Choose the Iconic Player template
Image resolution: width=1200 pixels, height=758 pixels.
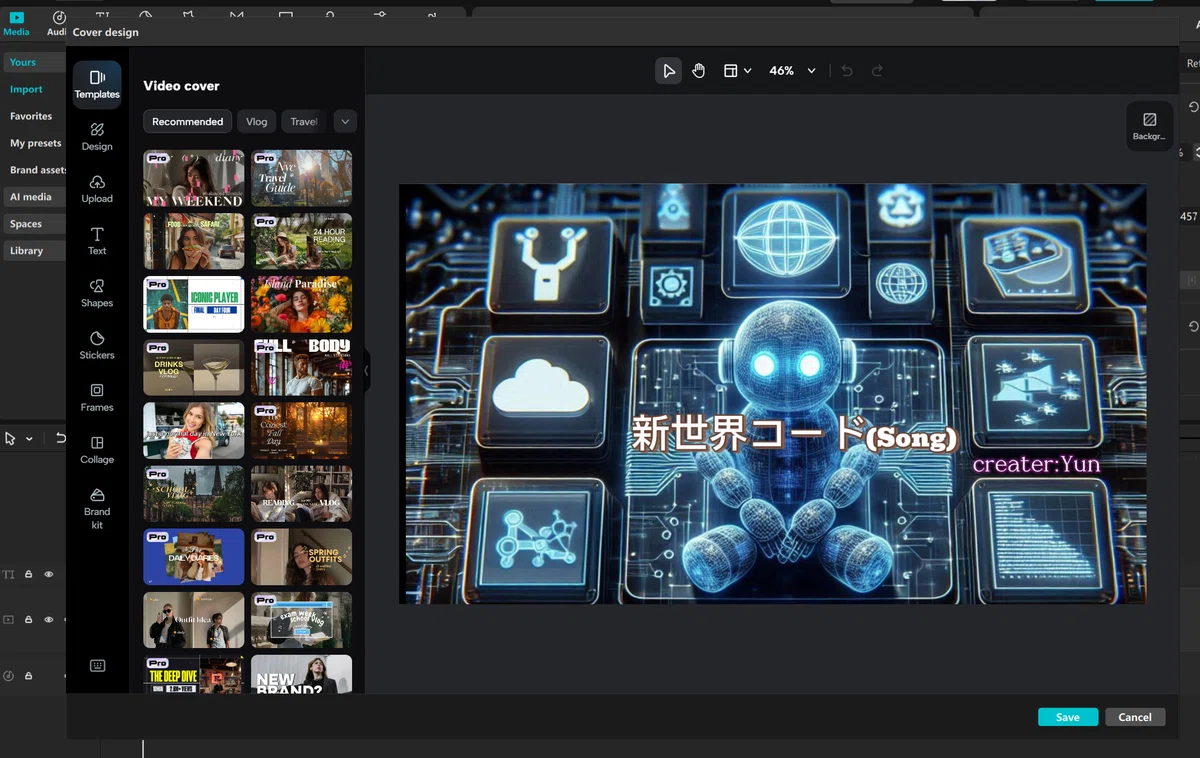pyautogui.click(x=194, y=304)
